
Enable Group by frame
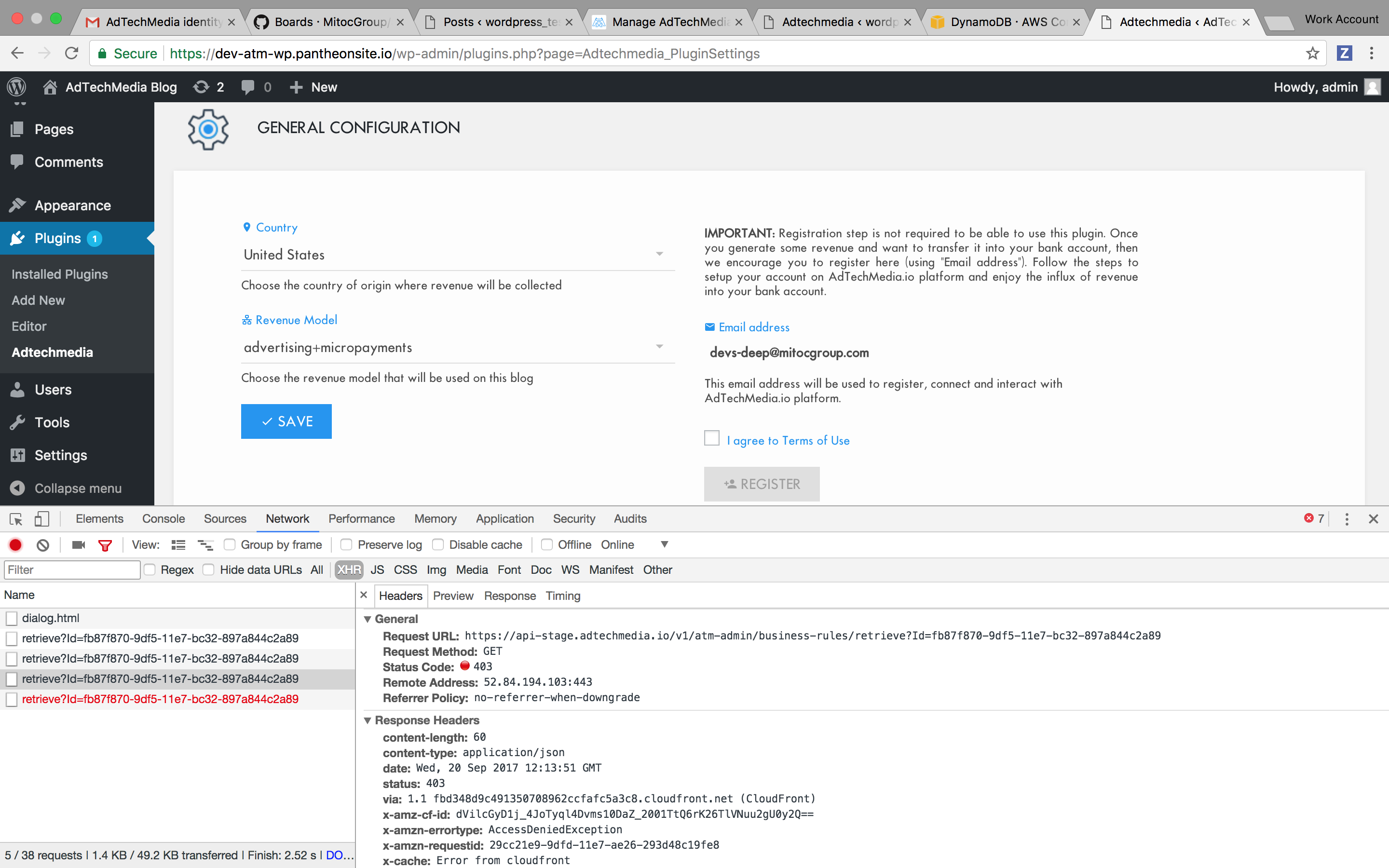click(230, 544)
